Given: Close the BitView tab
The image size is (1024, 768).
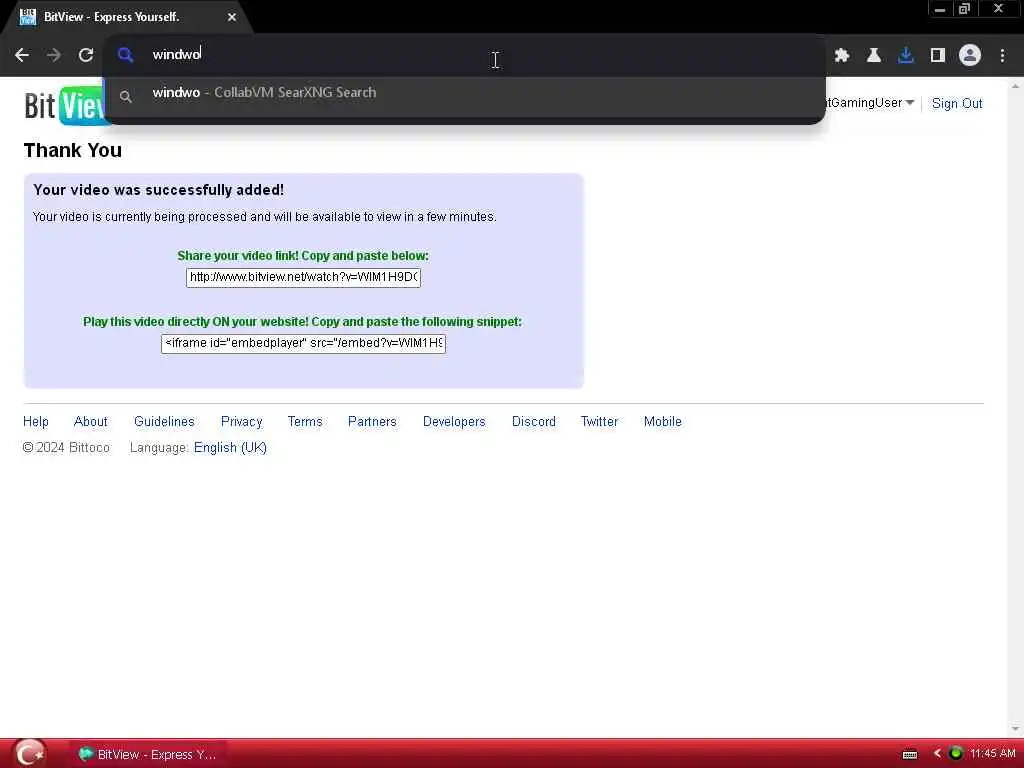Looking at the screenshot, I should tap(232, 17).
